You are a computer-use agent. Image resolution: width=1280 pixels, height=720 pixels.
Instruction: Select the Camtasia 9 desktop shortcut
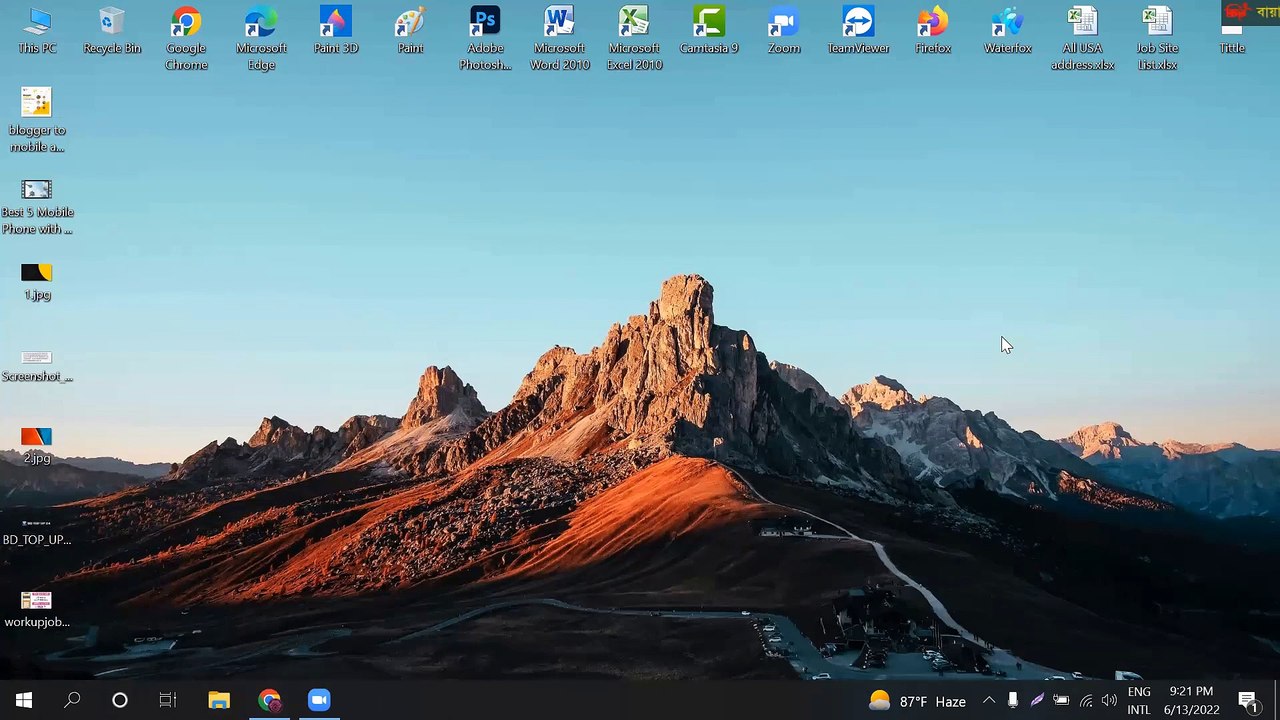click(709, 30)
